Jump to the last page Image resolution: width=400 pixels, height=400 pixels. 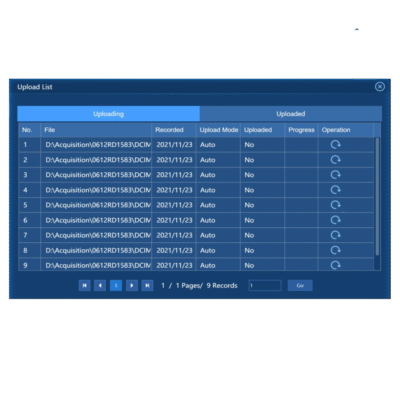[x=147, y=285]
